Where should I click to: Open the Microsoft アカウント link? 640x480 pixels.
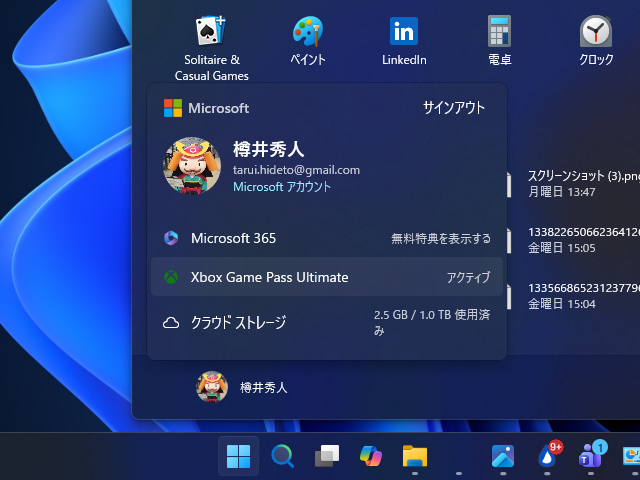tap(282, 187)
